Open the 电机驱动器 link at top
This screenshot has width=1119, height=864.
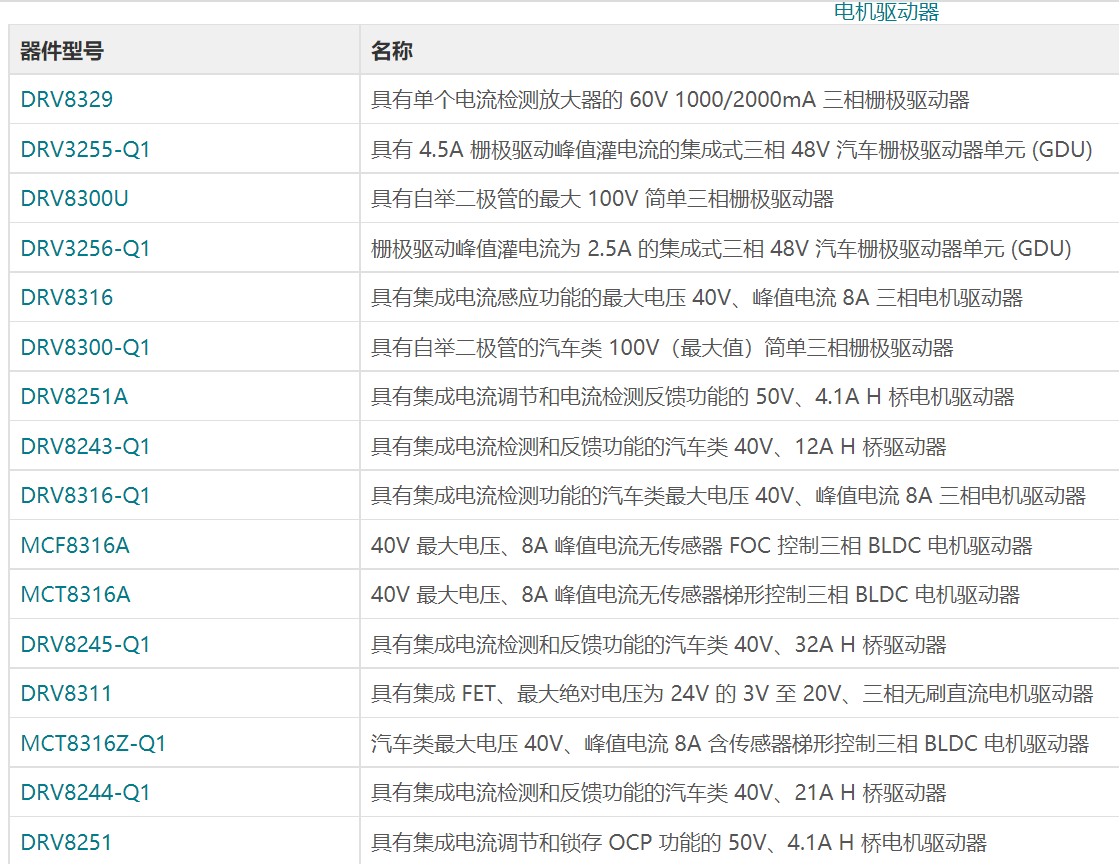click(x=886, y=11)
